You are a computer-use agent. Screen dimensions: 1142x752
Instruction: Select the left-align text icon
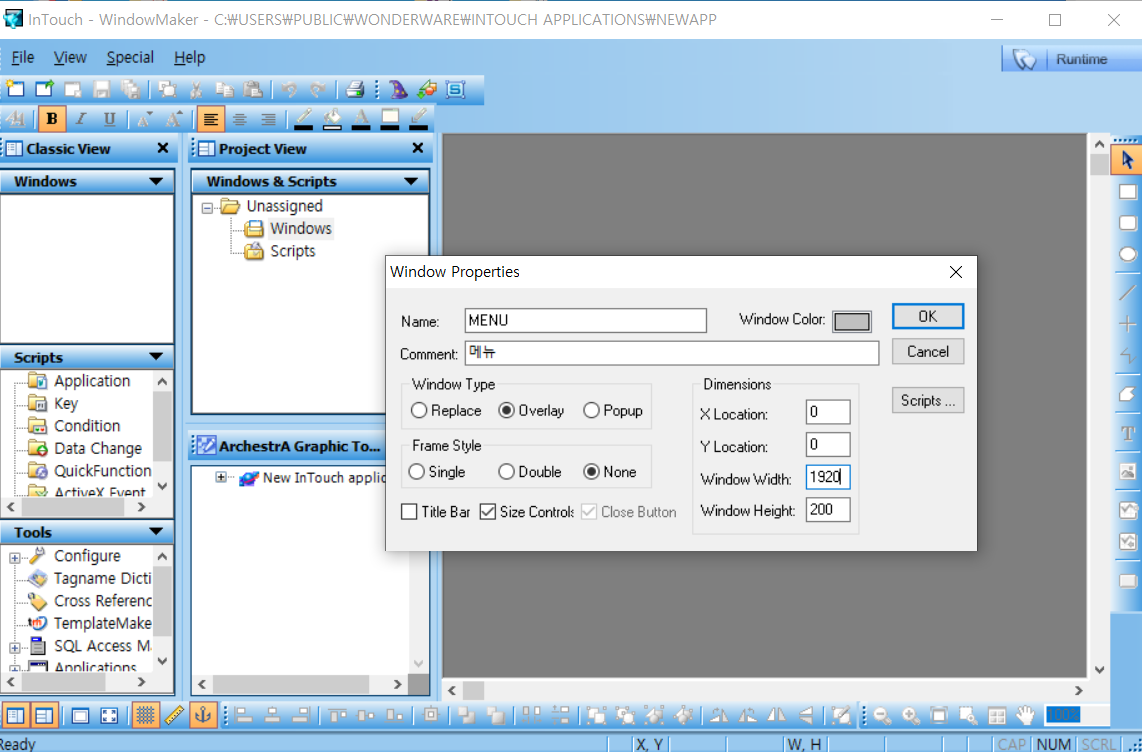pos(210,119)
